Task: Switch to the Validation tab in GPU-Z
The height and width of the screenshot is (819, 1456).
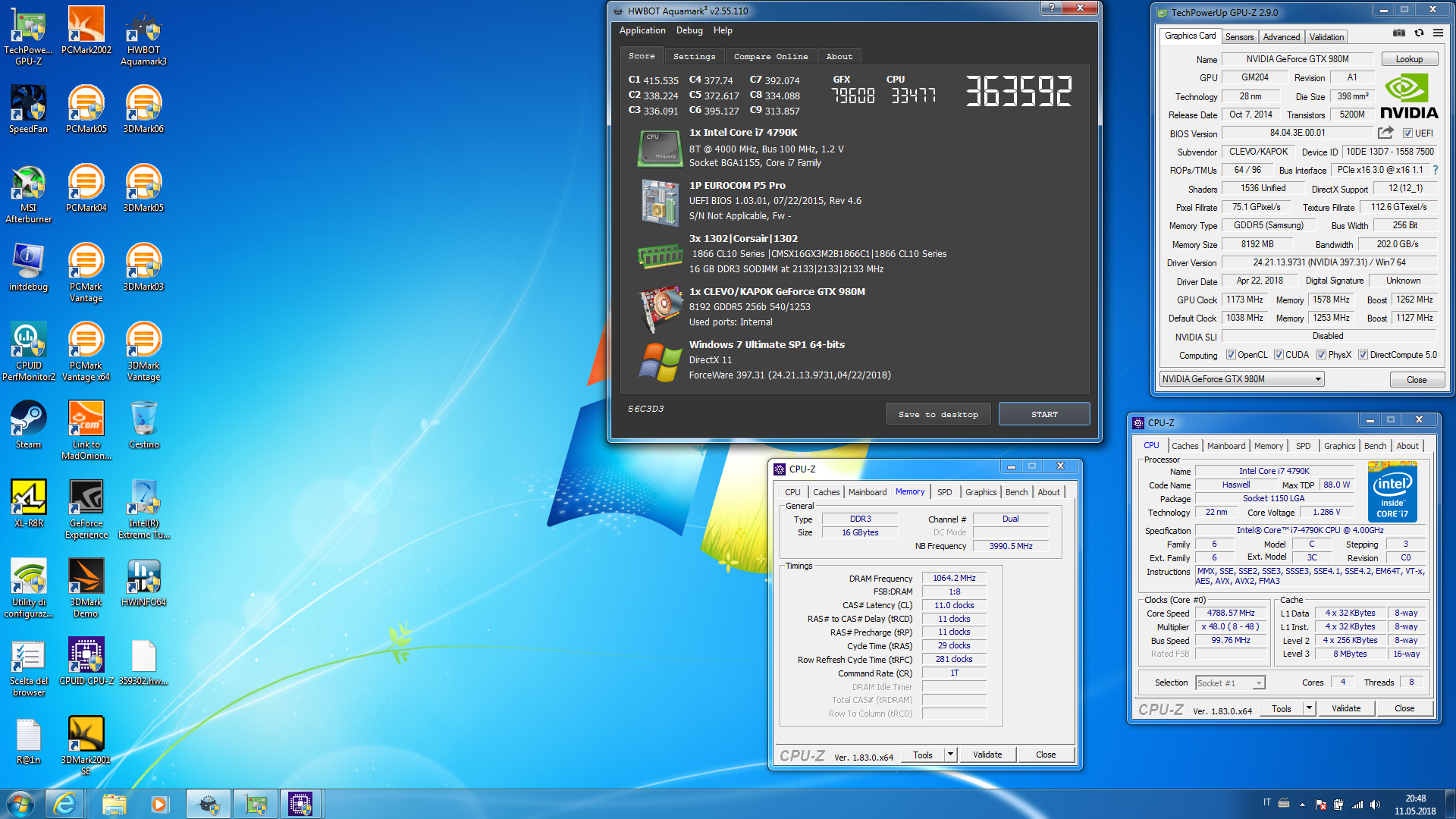Action: (1326, 36)
